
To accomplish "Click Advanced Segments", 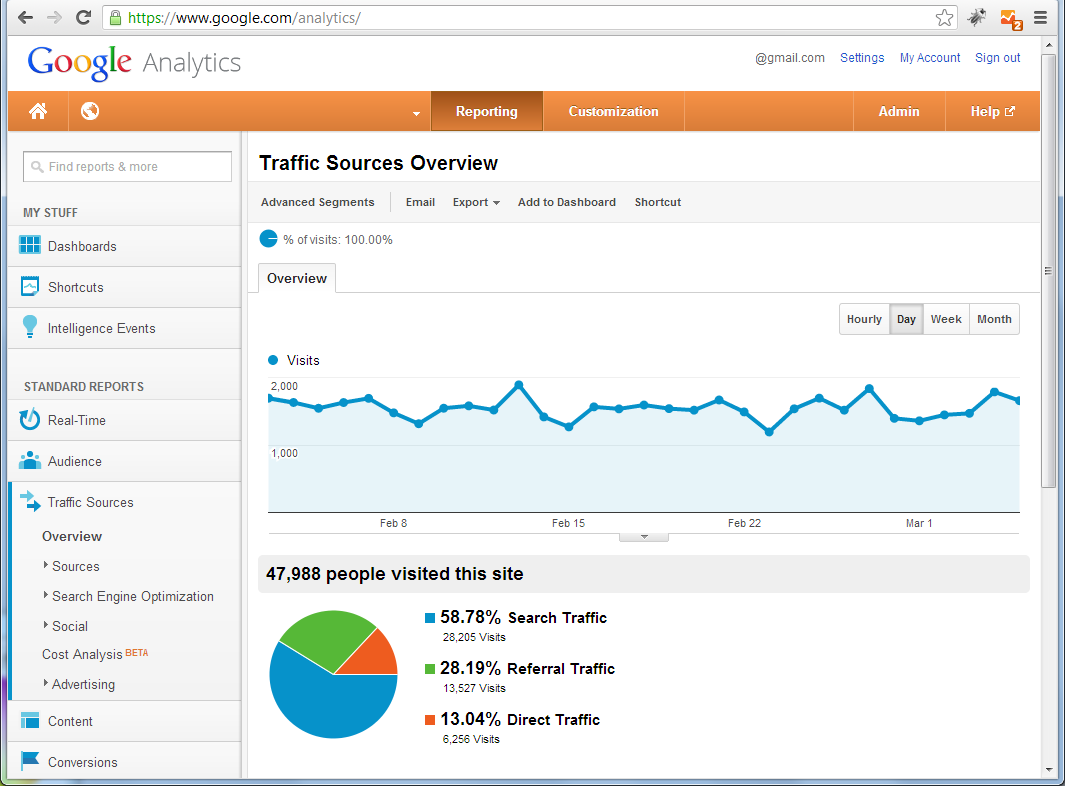I will tap(317, 202).
